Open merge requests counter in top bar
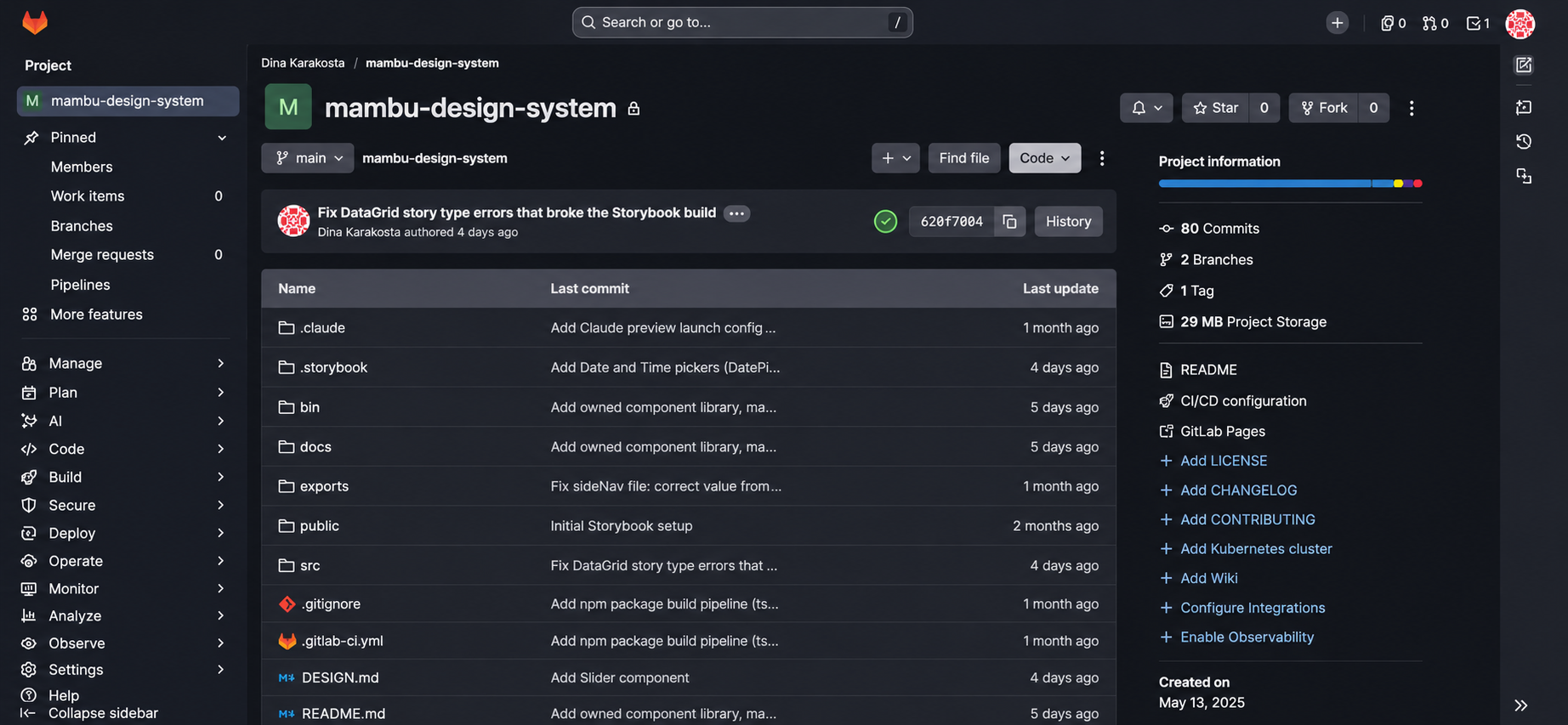 [x=1435, y=23]
